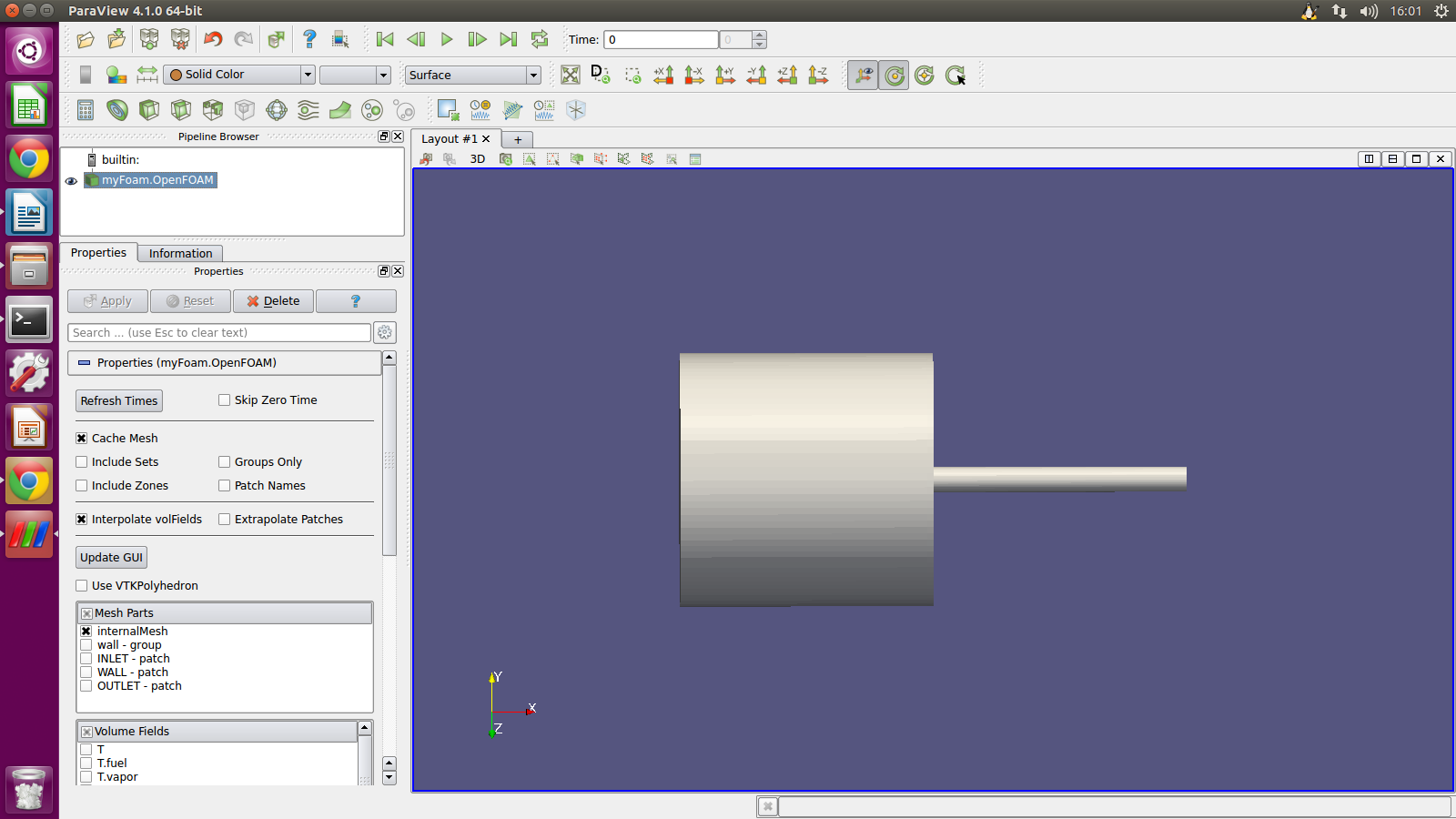Click the Reset button
This screenshot has height=819, width=1456.
[190, 301]
